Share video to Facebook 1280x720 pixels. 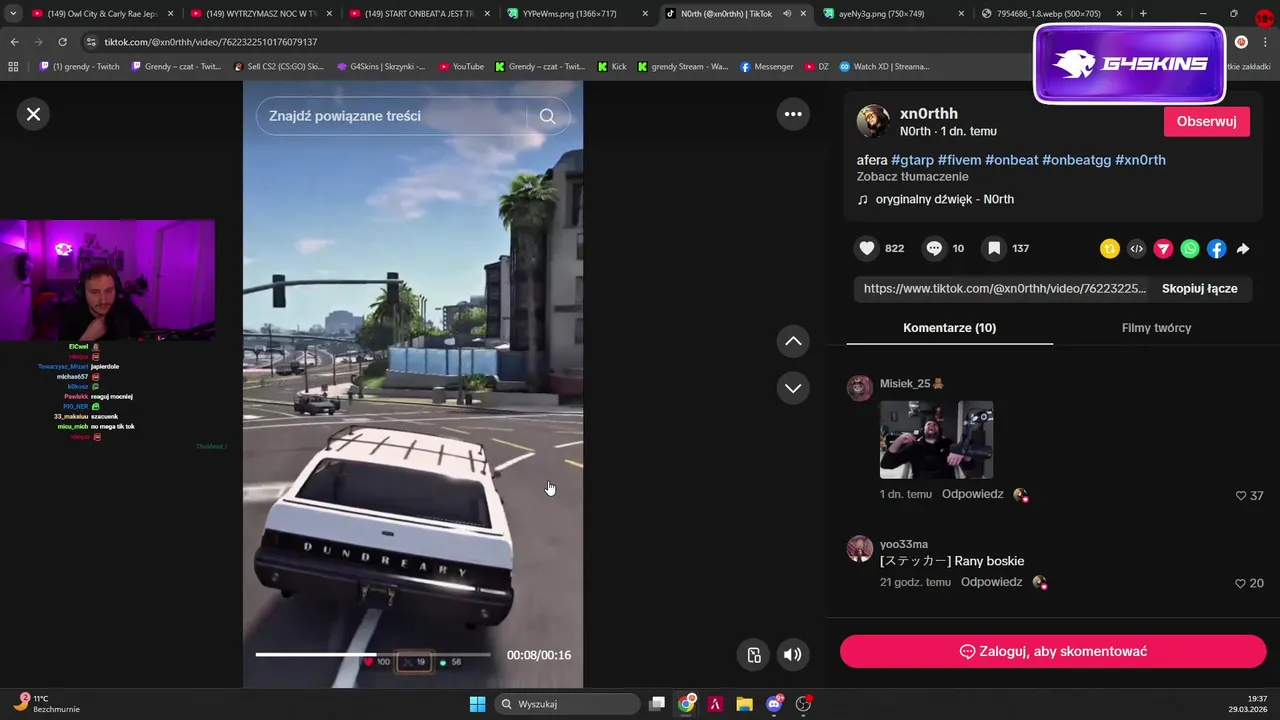(1216, 249)
